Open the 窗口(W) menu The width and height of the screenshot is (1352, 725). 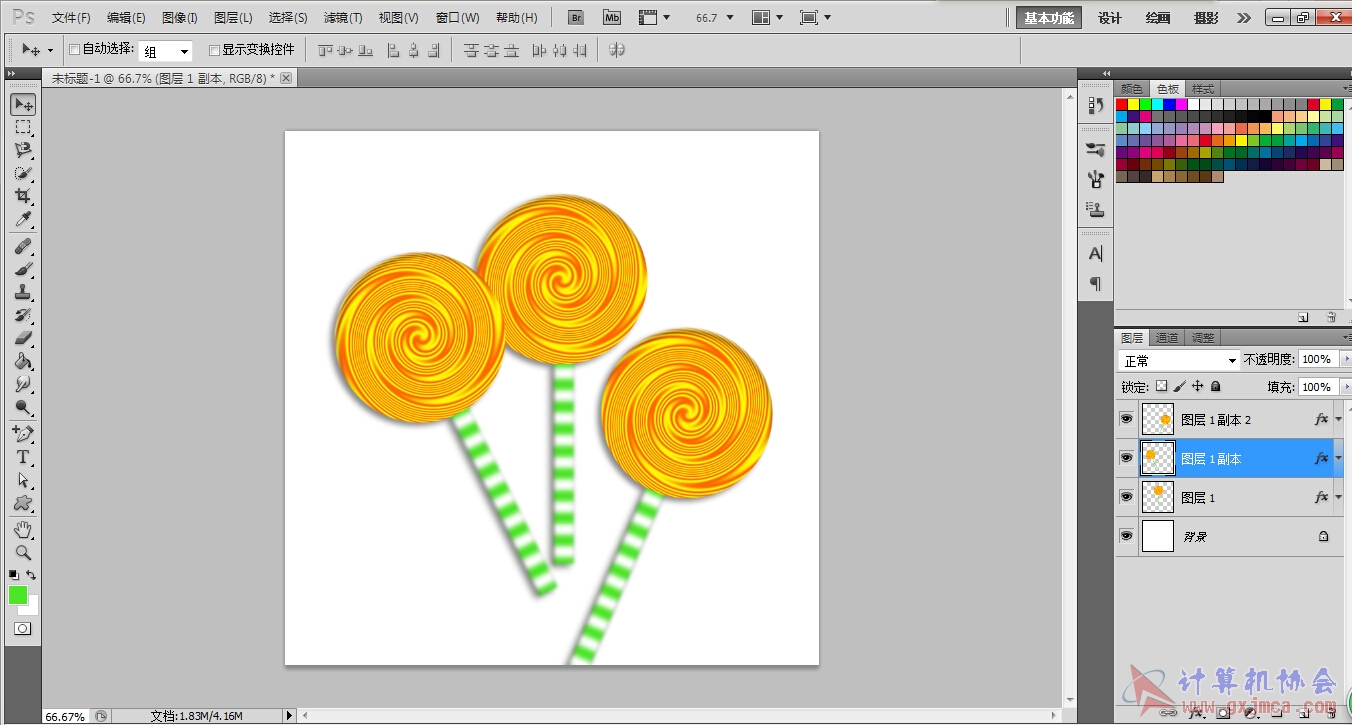click(x=456, y=18)
